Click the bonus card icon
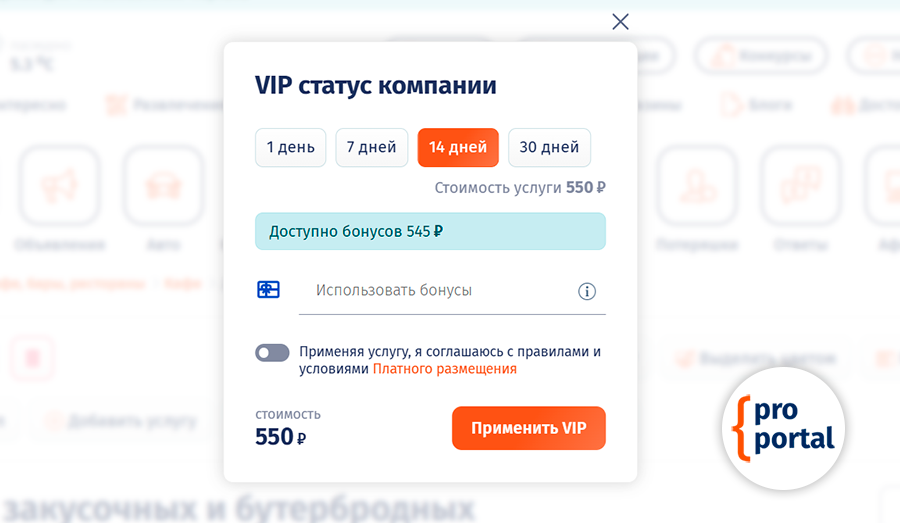900x523 pixels. click(x=269, y=290)
